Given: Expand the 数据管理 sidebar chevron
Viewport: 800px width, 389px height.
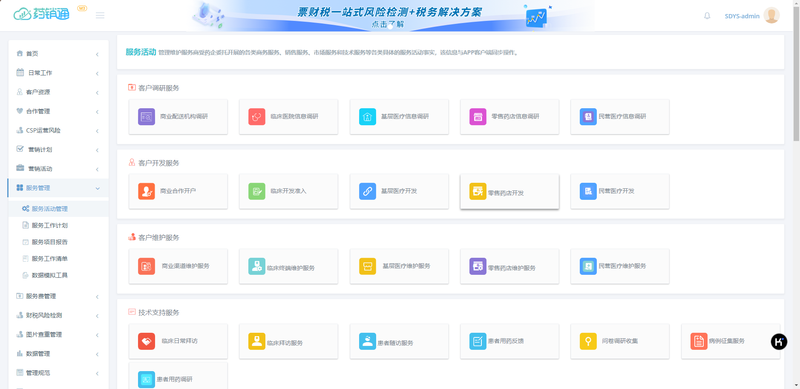Looking at the screenshot, I should 97,354.
